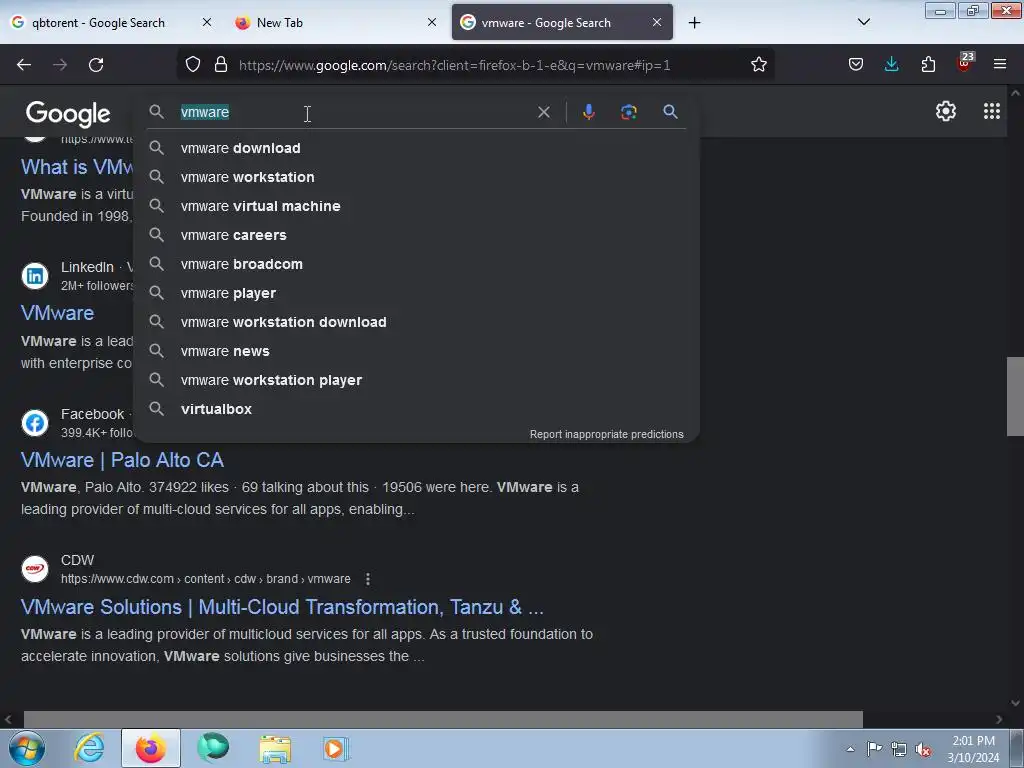
Task: Click the scroll right arrow
Action: click(x=999, y=719)
